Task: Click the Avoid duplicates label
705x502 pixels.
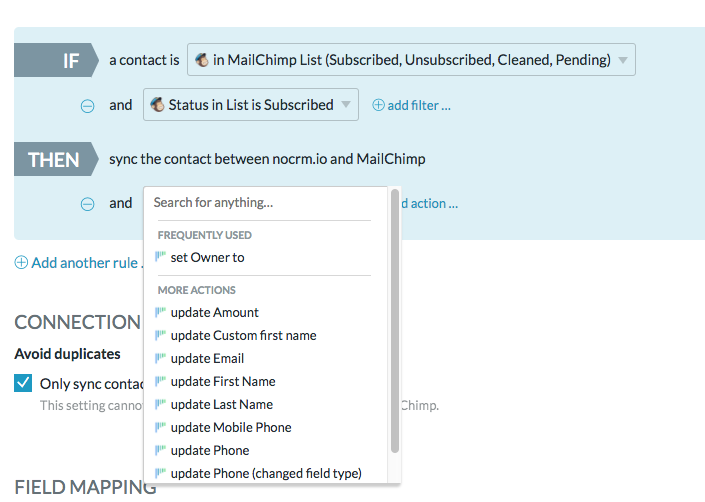Action: (67, 354)
